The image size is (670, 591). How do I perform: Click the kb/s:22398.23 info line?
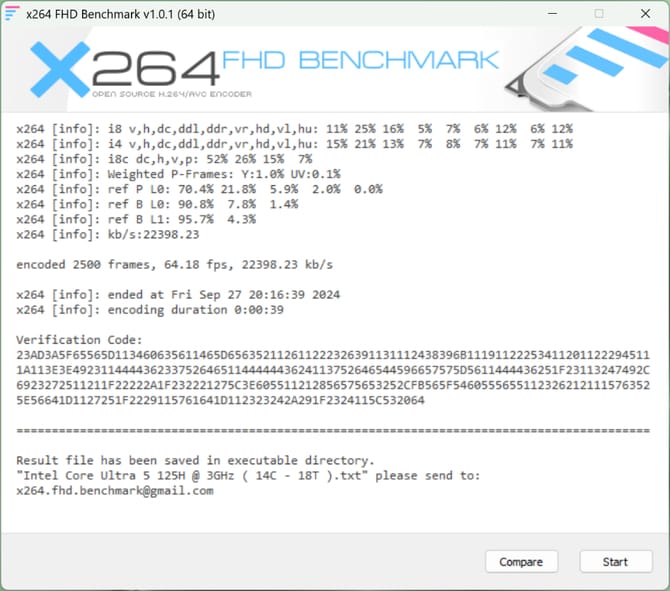(x=108, y=234)
